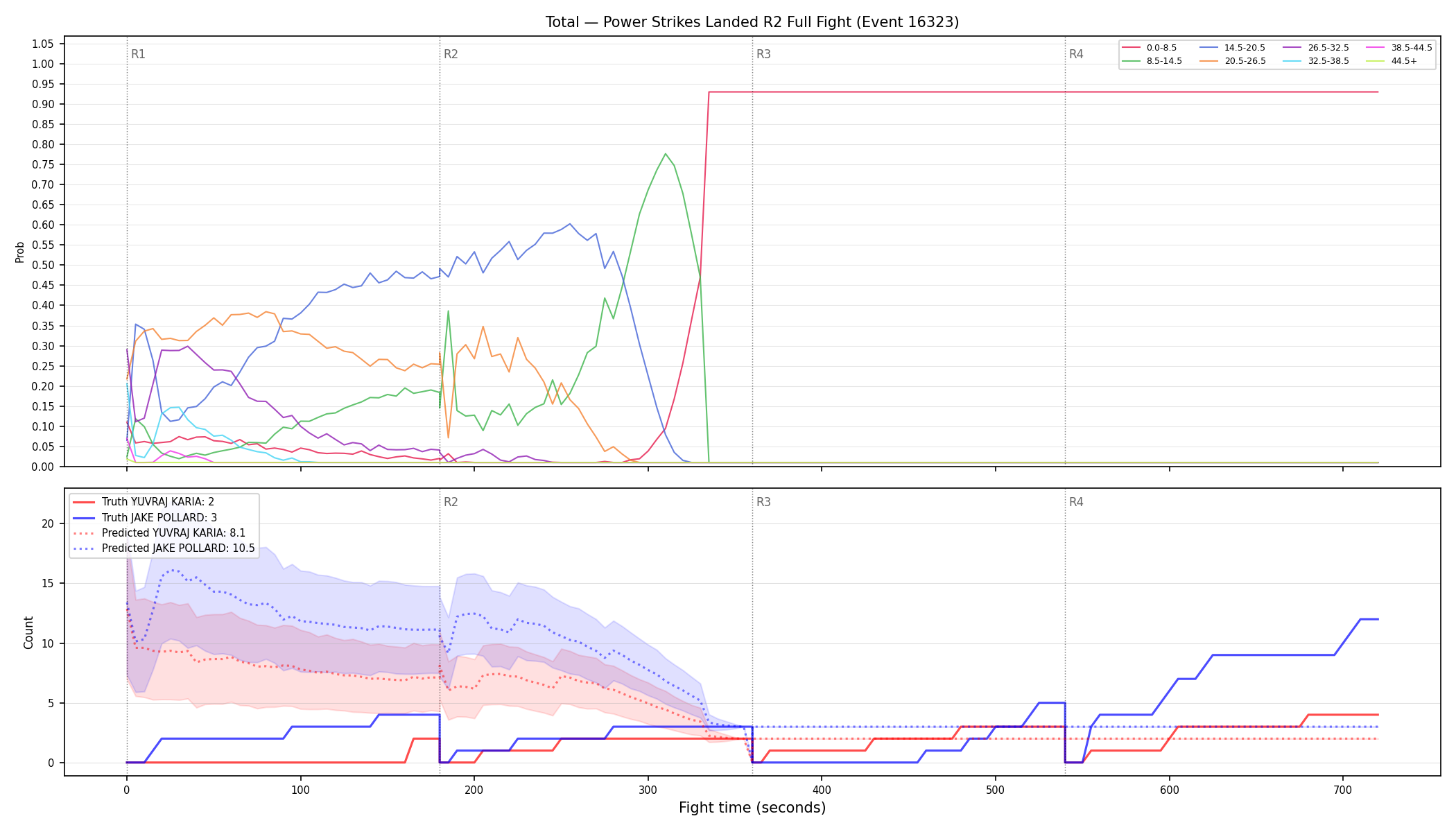Click the 1.05 tick on the Prob axis
The image size is (1456, 832).
tap(42, 44)
